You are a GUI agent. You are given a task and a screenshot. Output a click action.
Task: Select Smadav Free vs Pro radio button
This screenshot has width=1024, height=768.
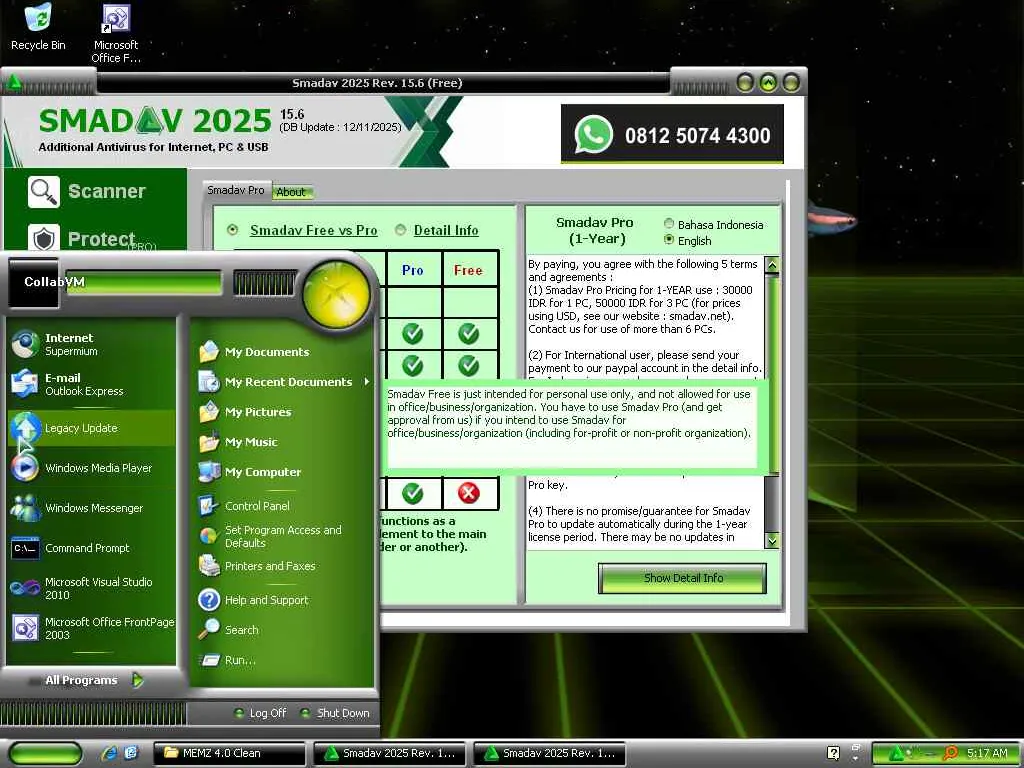click(232, 230)
